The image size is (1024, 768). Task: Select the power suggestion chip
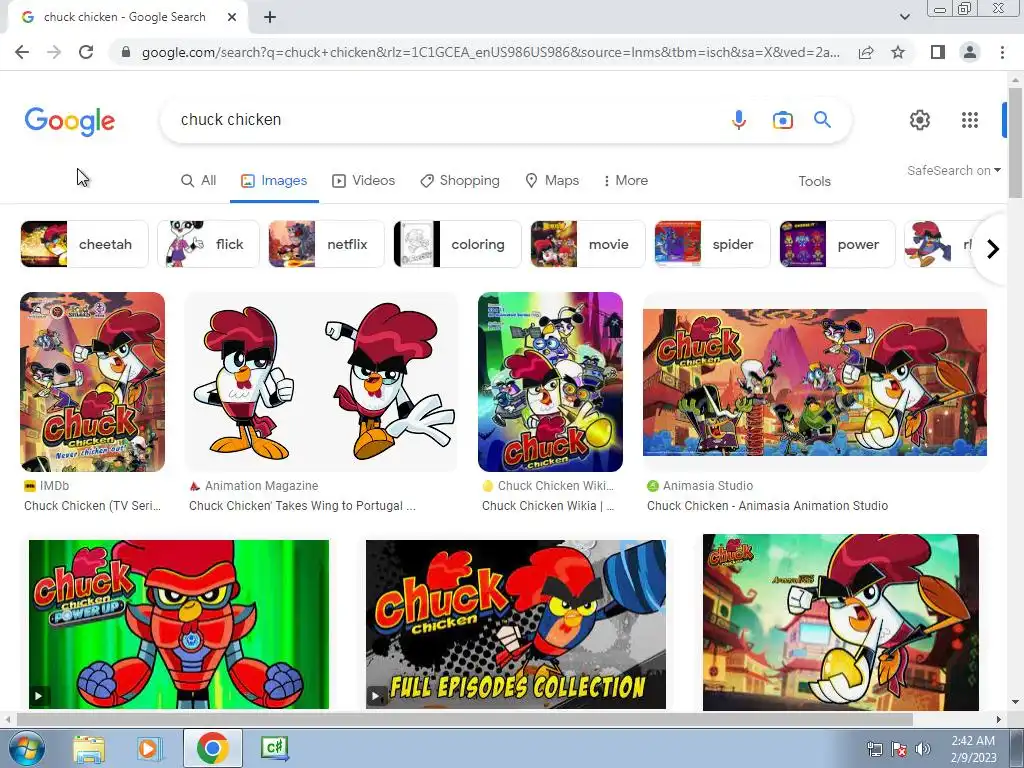tap(837, 244)
